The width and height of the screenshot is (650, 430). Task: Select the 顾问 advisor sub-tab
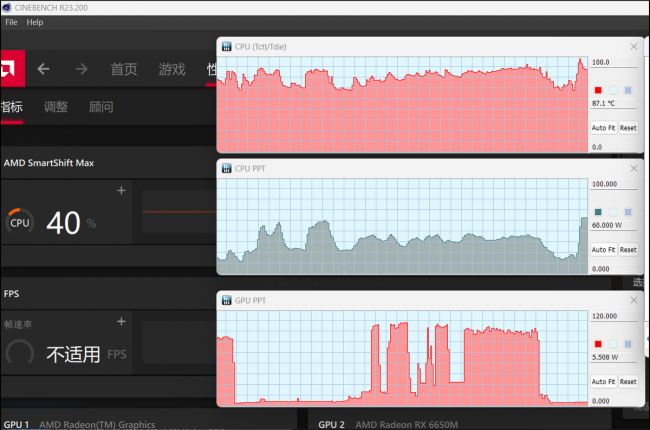click(101, 107)
